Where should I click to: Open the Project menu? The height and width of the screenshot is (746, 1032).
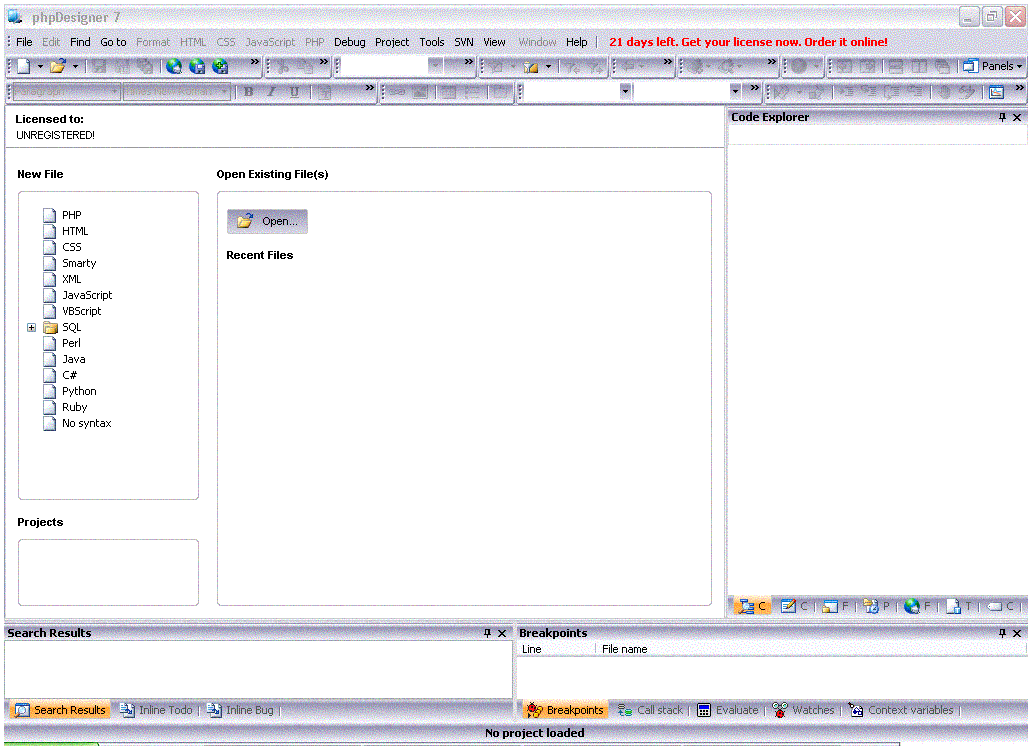coord(392,41)
